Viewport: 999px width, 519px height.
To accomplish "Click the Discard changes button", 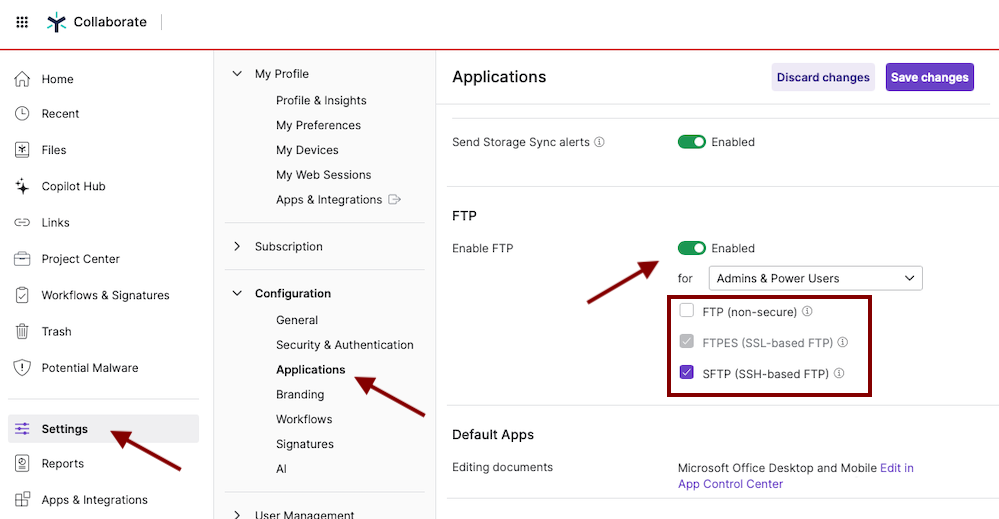I will (822, 77).
